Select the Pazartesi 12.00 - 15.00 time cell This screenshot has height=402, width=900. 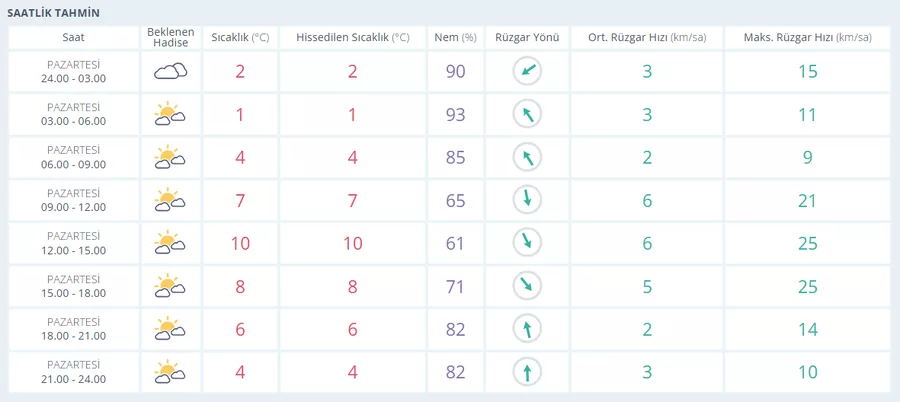(73, 243)
